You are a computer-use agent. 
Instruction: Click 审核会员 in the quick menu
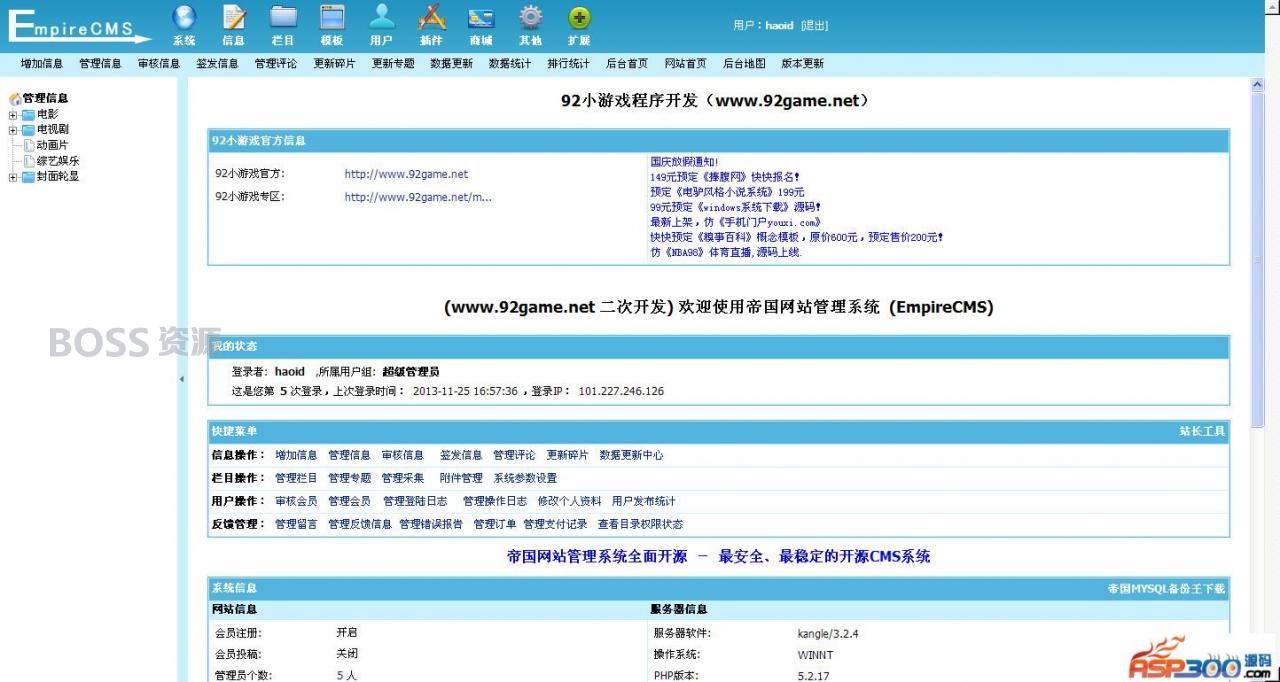tap(296, 501)
